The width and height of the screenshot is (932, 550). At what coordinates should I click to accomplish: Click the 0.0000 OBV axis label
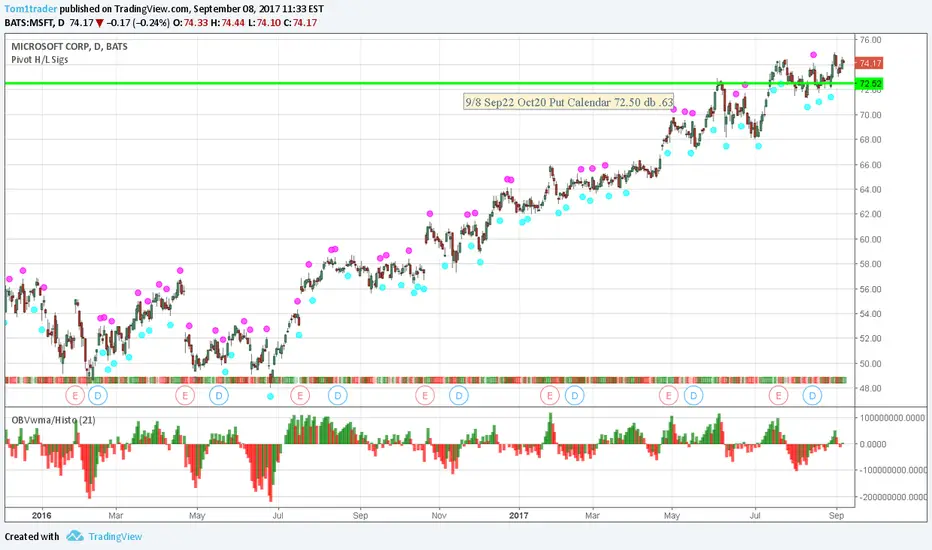click(x=873, y=444)
